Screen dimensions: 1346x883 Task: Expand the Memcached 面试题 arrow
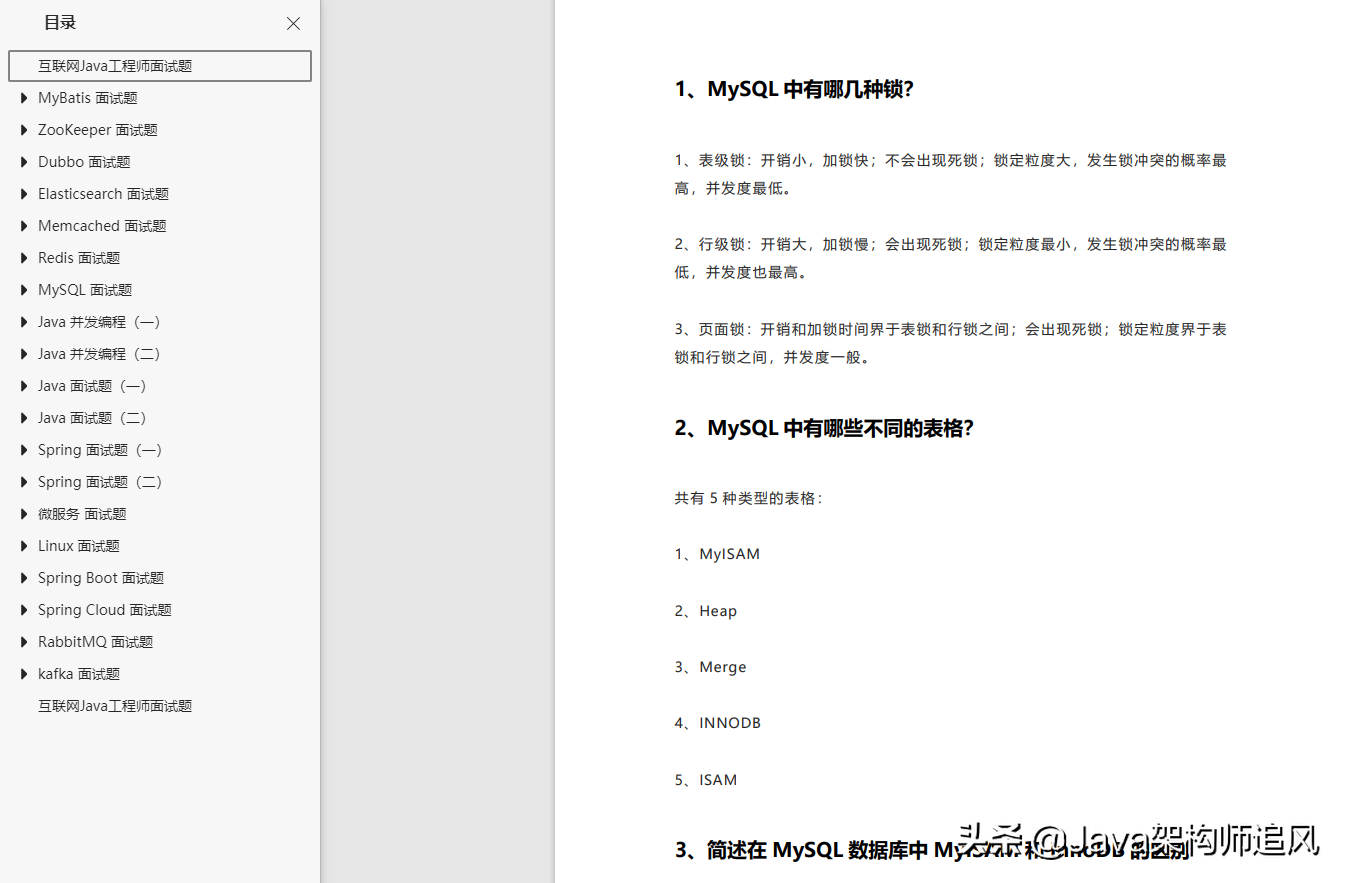click(24, 226)
